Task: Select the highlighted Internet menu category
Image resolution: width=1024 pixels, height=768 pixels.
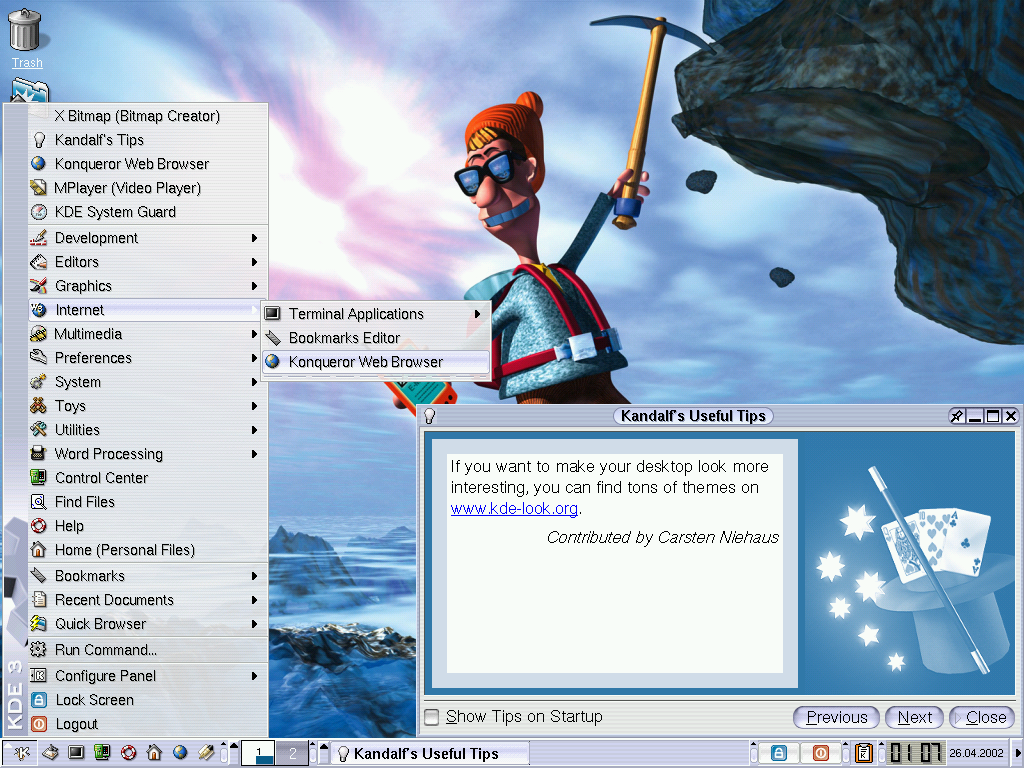Action: [x=148, y=310]
